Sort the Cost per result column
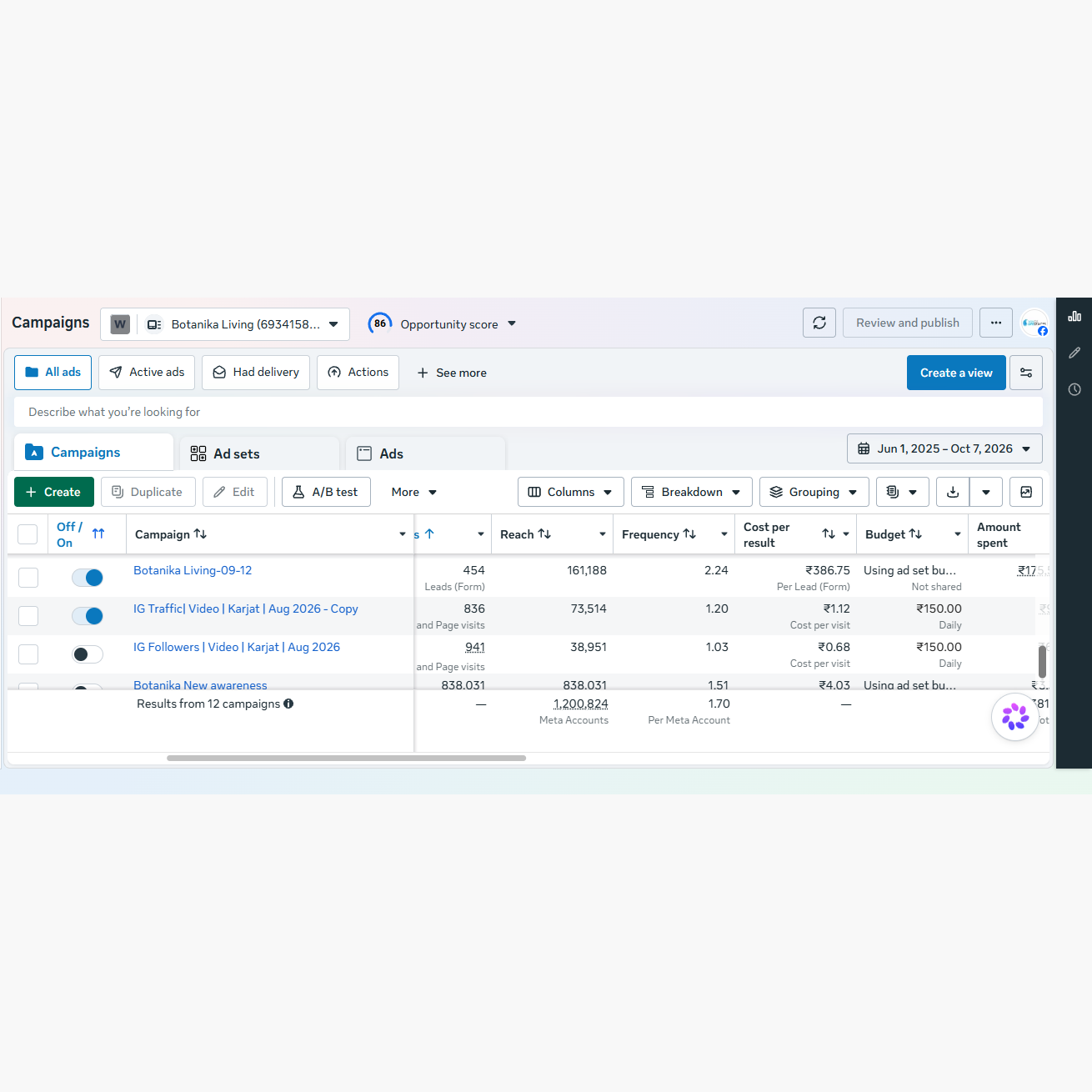 (x=829, y=533)
